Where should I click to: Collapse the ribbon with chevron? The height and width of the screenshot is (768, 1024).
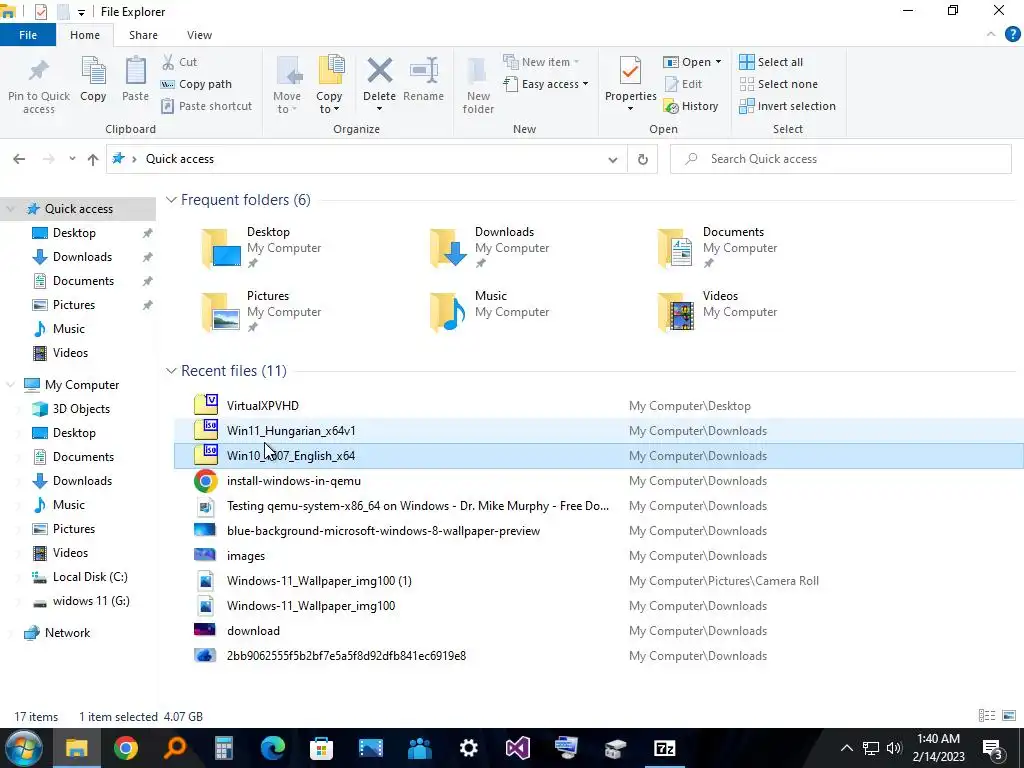click(x=991, y=35)
